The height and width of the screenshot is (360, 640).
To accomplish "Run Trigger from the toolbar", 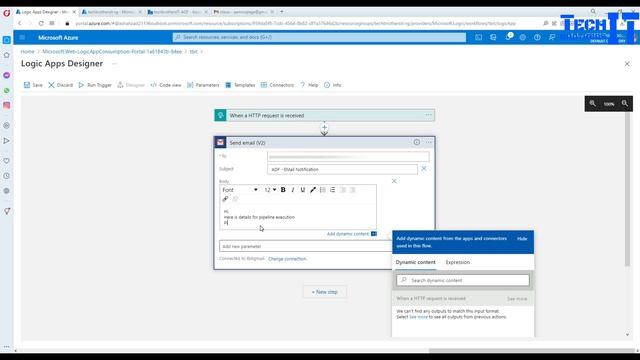I will coord(95,85).
